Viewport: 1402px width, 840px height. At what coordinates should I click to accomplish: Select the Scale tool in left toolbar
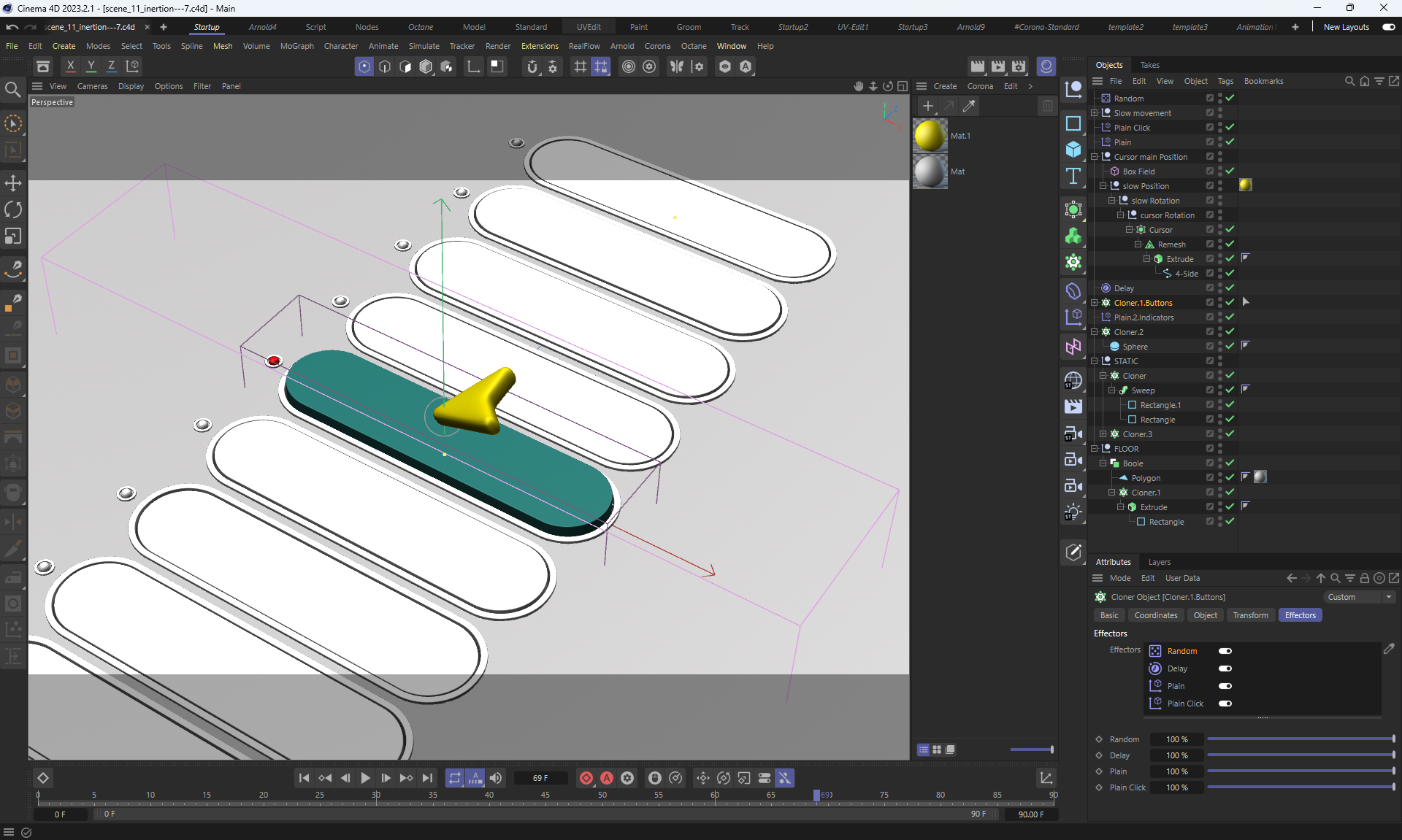coord(13,236)
